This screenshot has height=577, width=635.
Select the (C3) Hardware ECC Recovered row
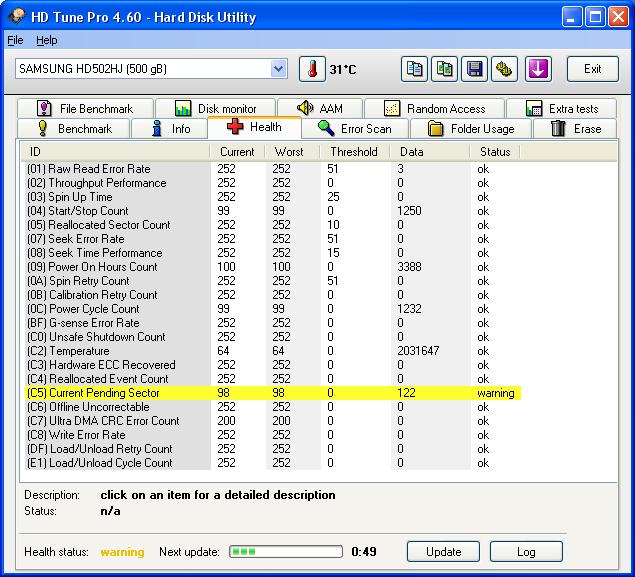click(274, 365)
